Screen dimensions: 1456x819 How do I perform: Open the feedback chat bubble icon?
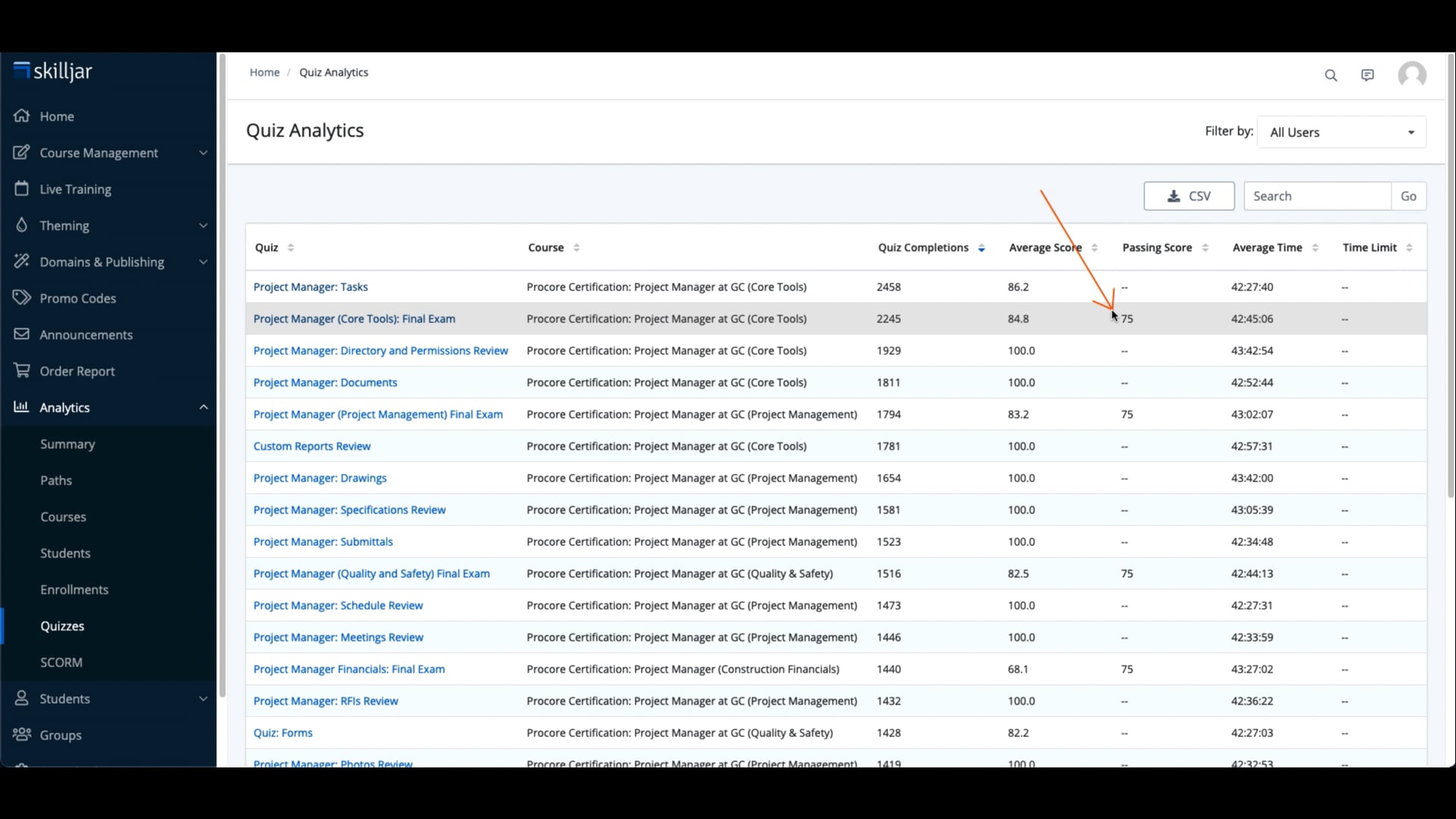1368,75
